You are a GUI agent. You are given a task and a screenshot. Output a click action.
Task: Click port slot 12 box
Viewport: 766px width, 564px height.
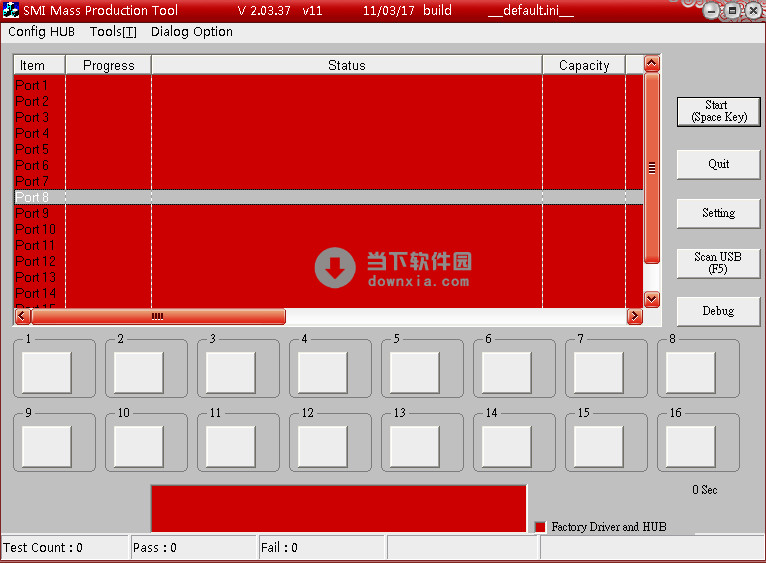(x=322, y=446)
